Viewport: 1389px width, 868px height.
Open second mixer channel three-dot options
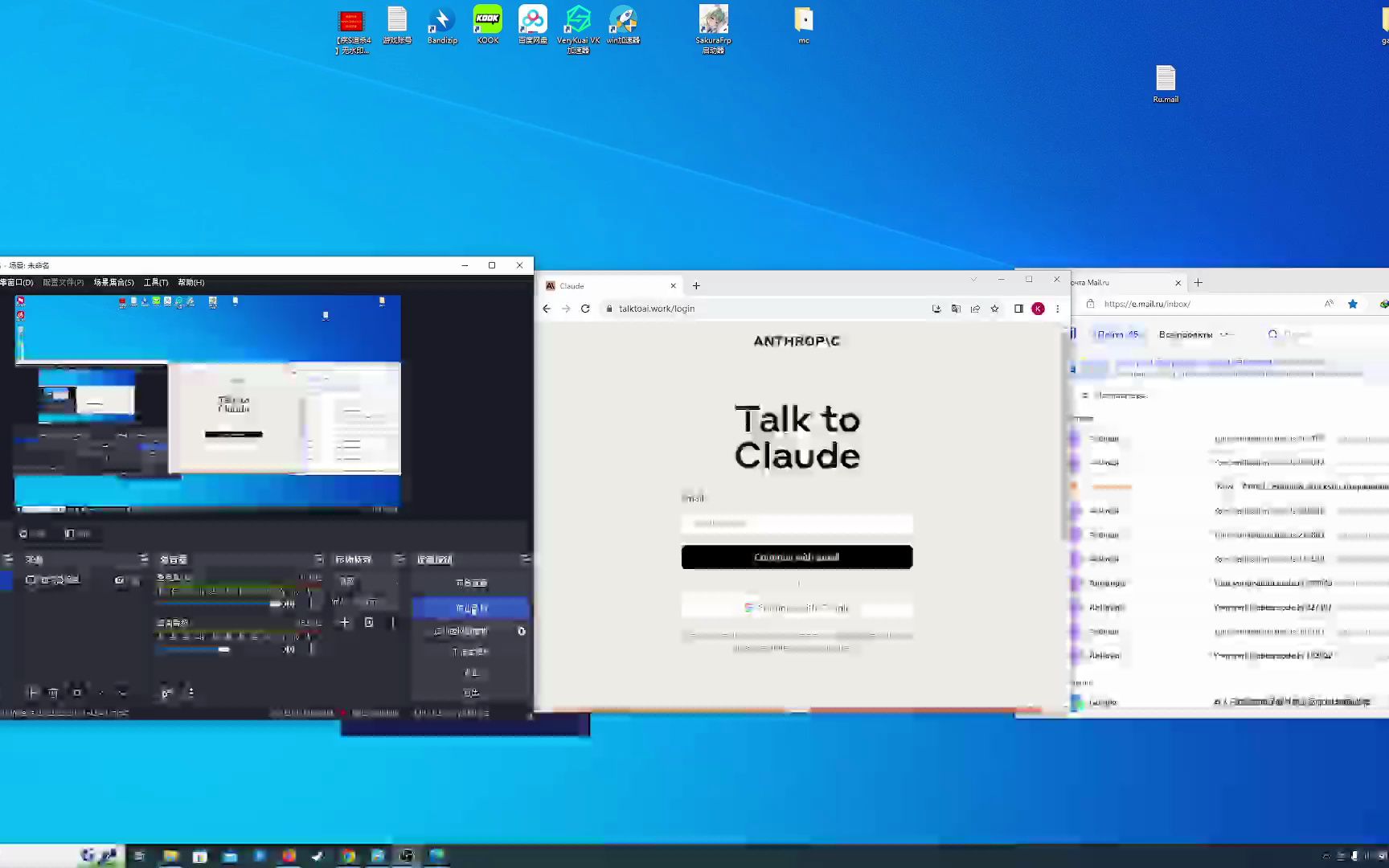pos(311,649)
